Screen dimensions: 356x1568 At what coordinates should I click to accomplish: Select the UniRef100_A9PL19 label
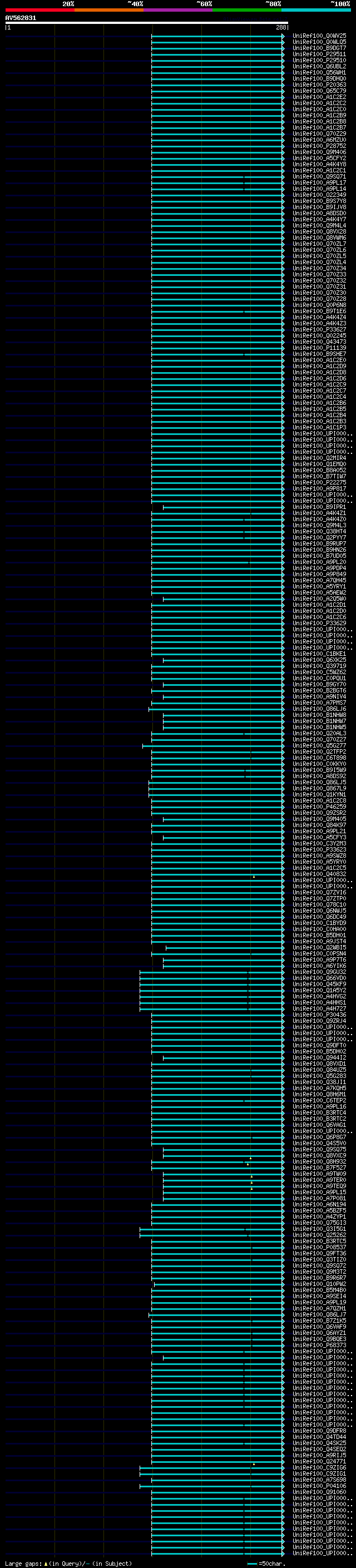click(x=319, y=1302)
